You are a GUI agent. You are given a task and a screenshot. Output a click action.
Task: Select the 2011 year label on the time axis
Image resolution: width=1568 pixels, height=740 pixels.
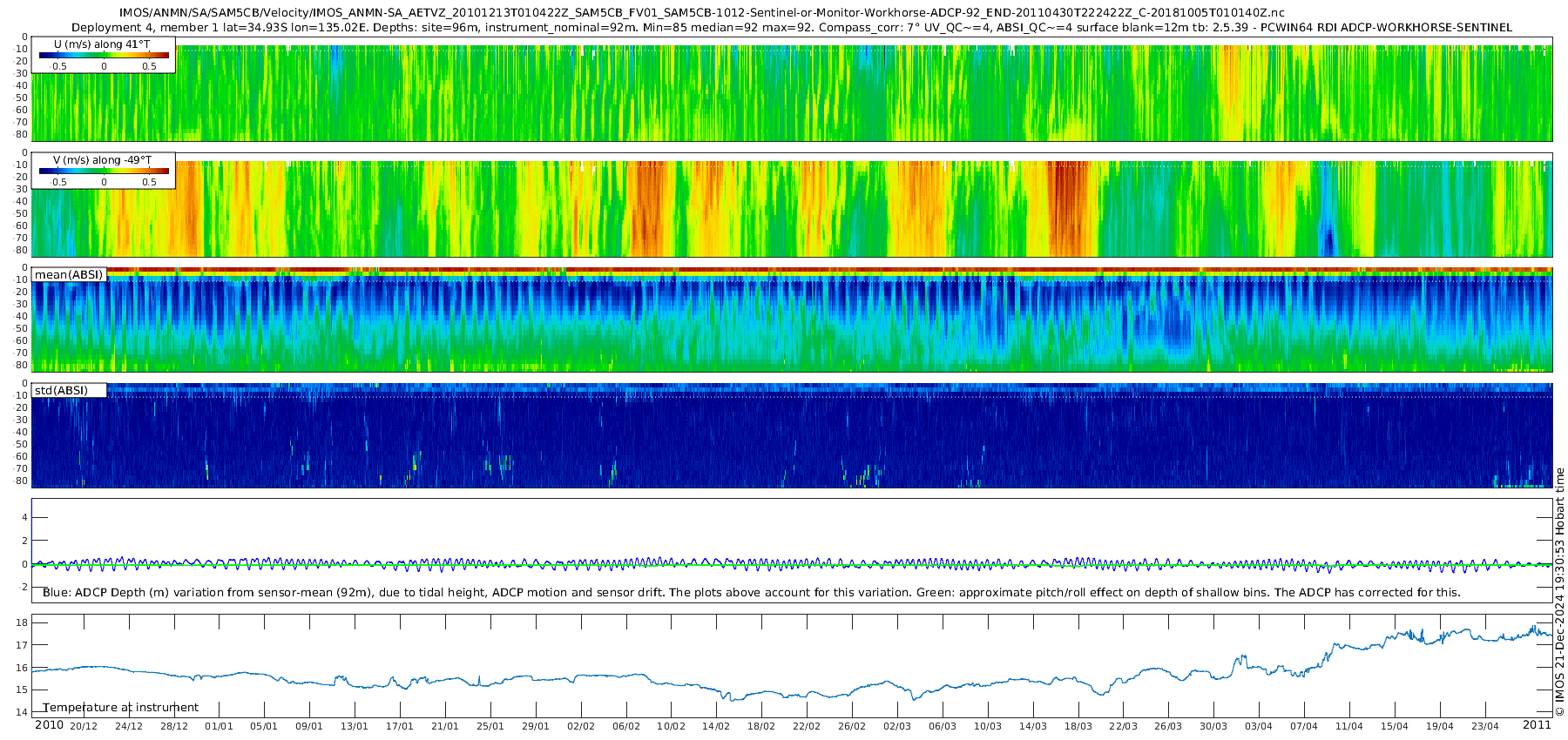[x=1537, y=725]
